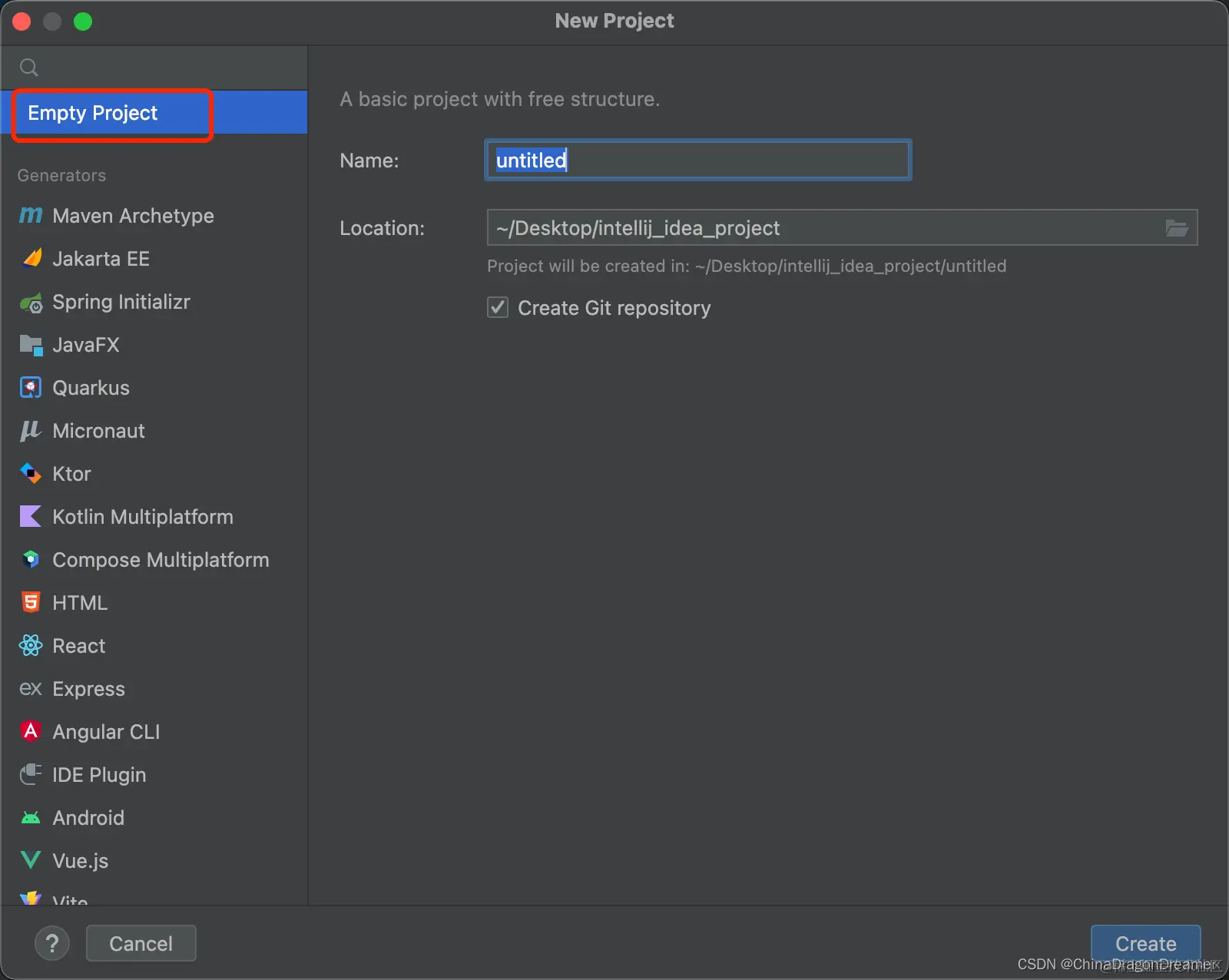1229x980 pixels.
Task: Select the Ktor label
Action: pyautogui.click(x=71, y=474)
